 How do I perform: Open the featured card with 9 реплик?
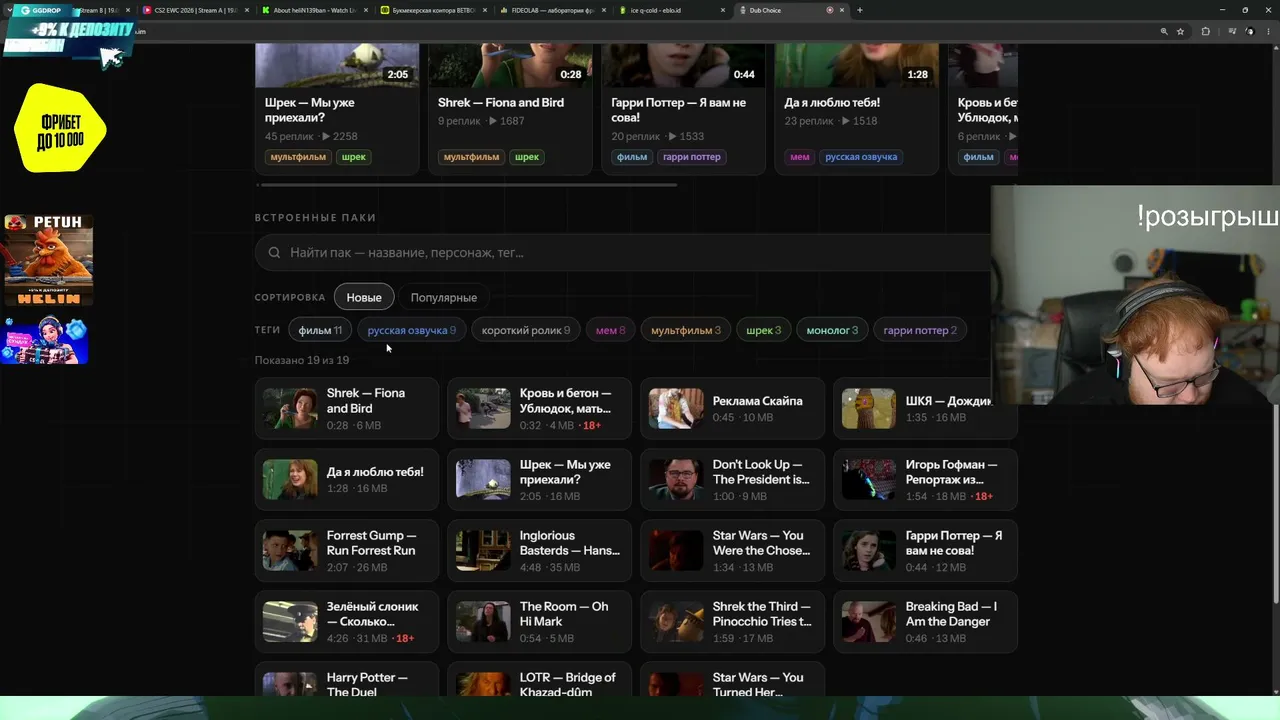click(510, 110)
